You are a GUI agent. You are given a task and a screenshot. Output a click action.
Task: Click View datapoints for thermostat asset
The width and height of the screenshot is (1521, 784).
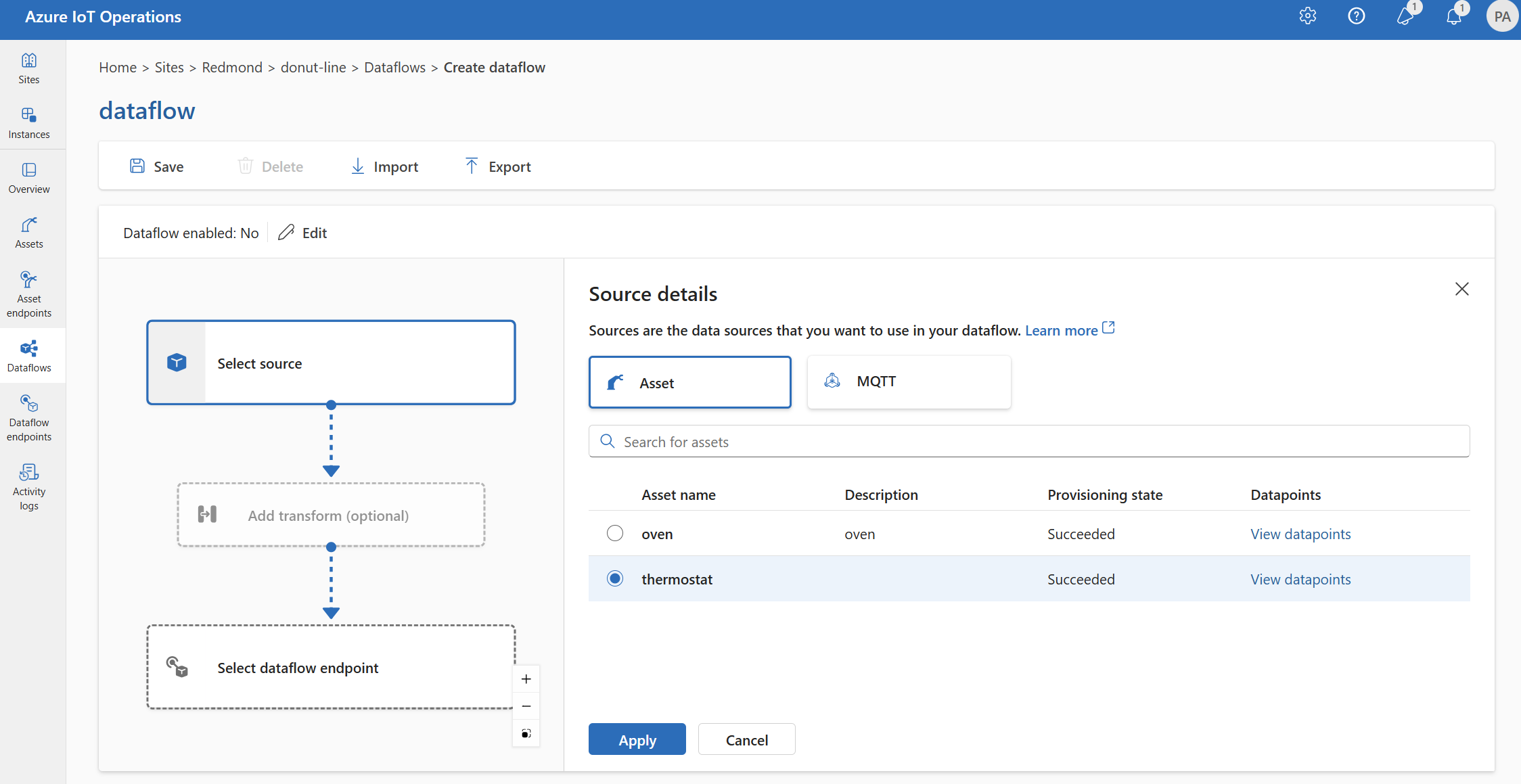point(1300,578)
